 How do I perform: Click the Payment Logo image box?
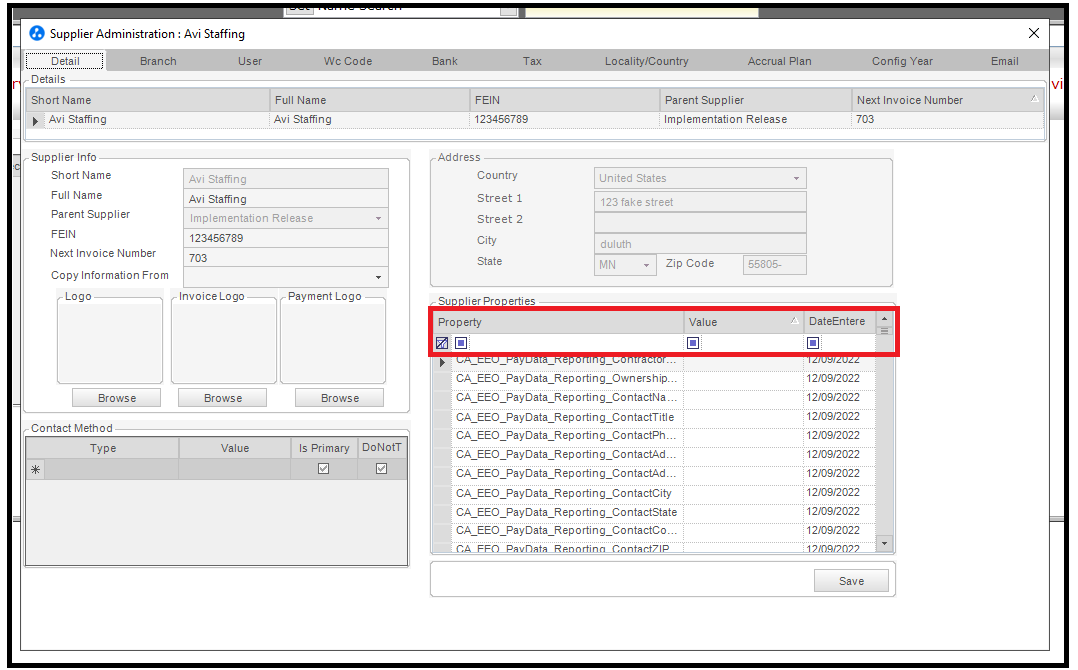pos(333,342)
